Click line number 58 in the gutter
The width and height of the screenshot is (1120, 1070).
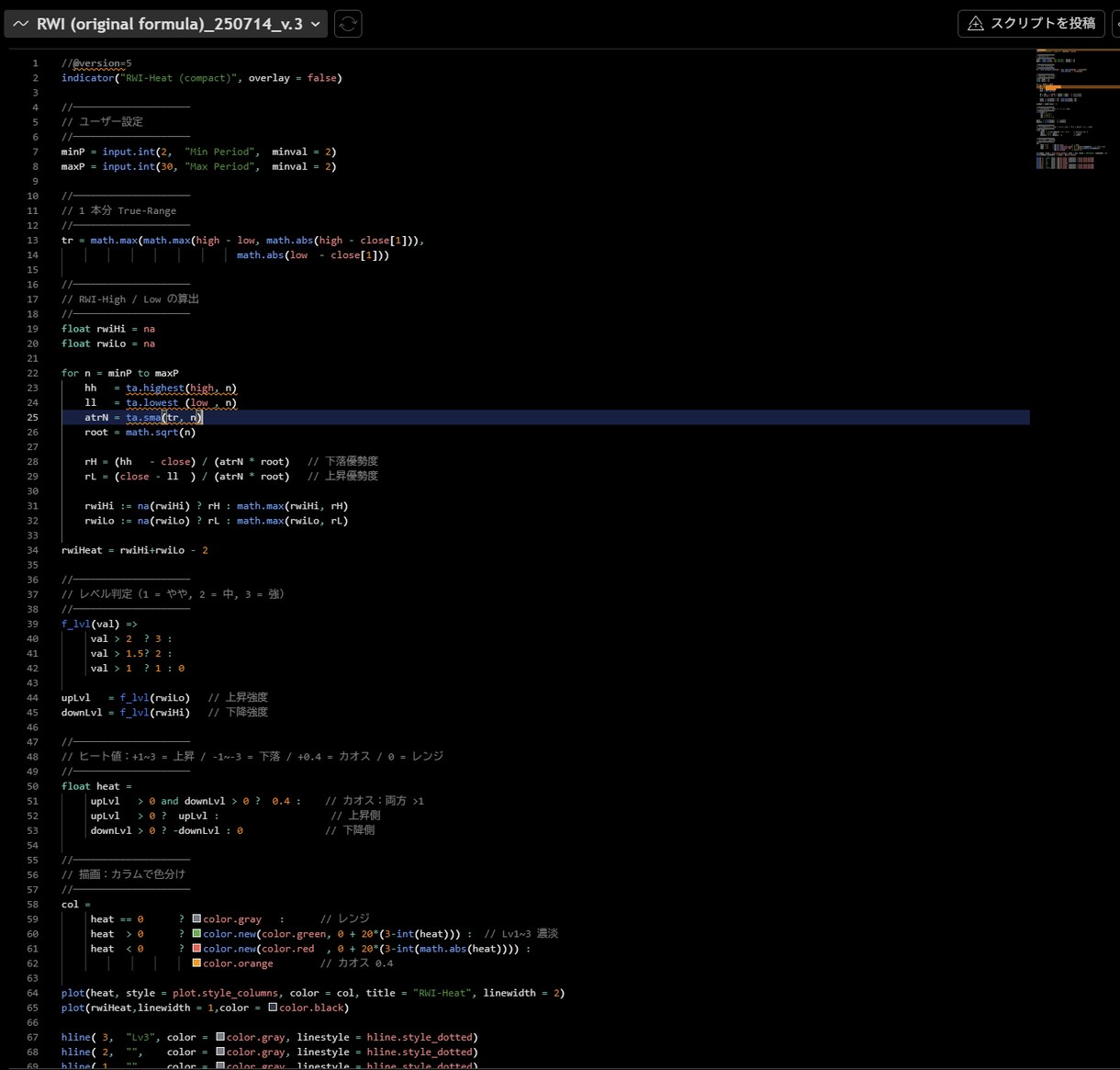(33, 904)
